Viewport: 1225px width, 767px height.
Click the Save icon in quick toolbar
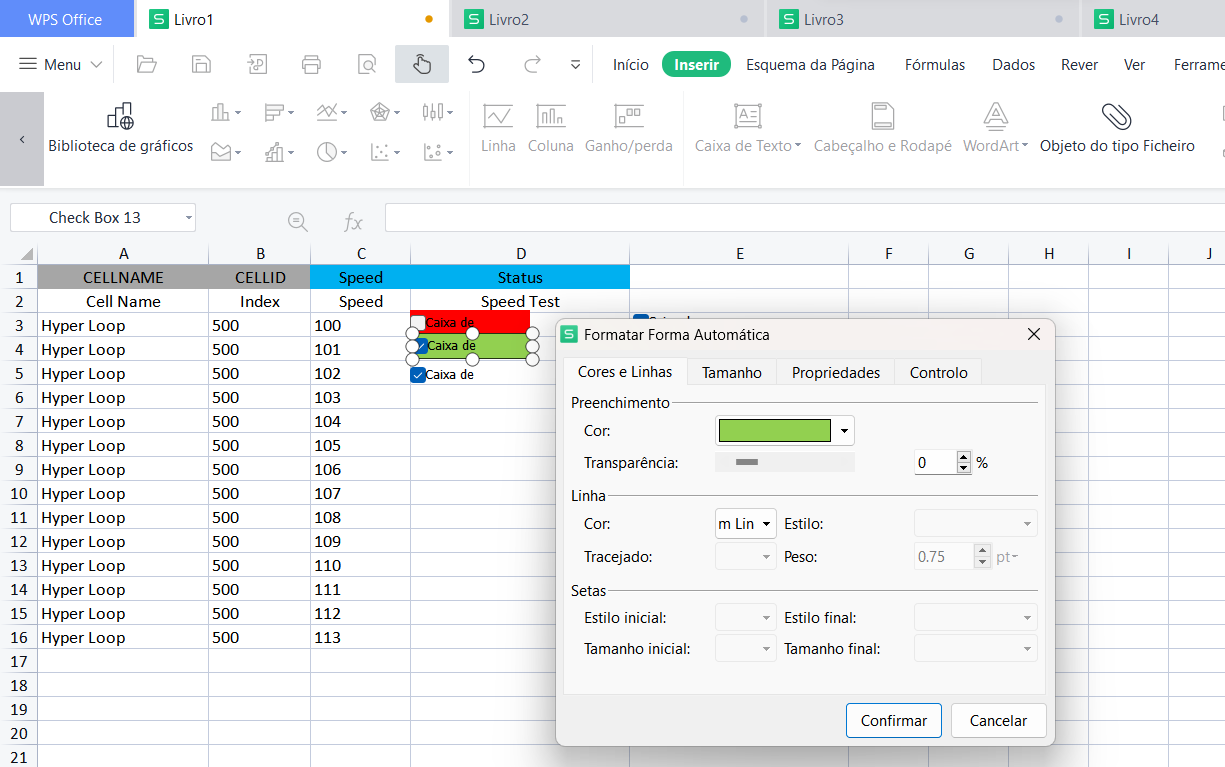click(201, 65)
